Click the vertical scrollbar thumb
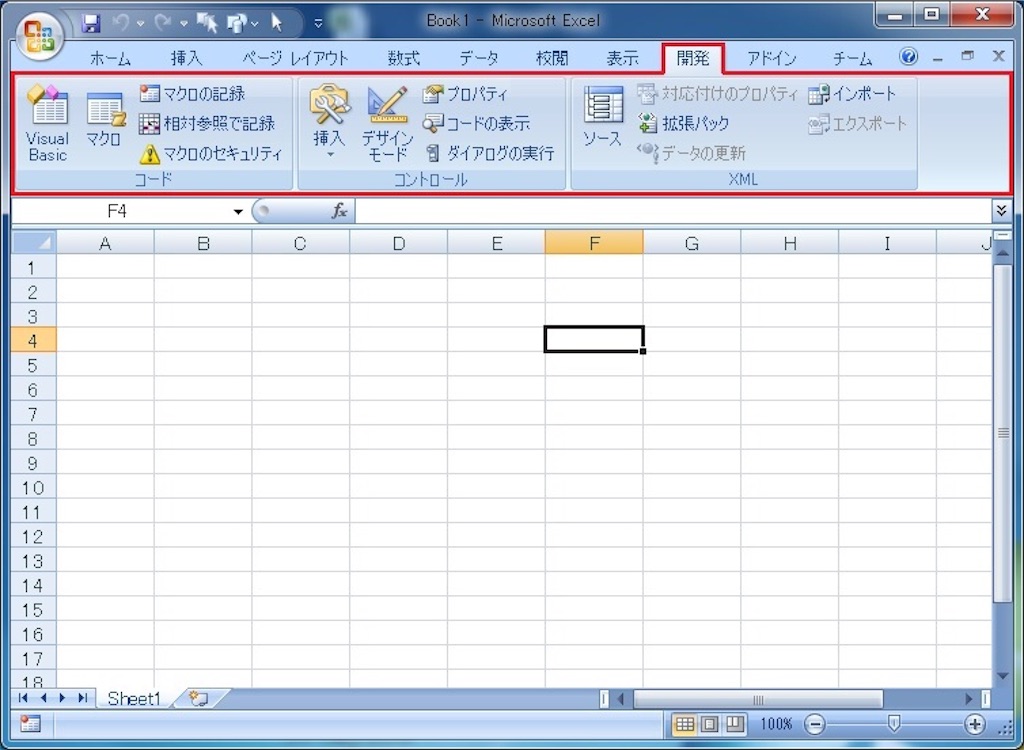This screenshot has height=750, width=1024. [1002, 432]
